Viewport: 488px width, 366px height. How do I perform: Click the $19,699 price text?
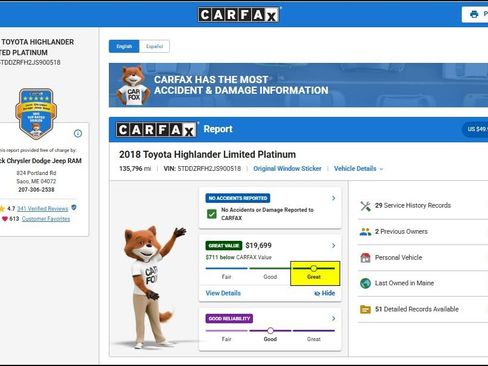click(x=258, y=246)
